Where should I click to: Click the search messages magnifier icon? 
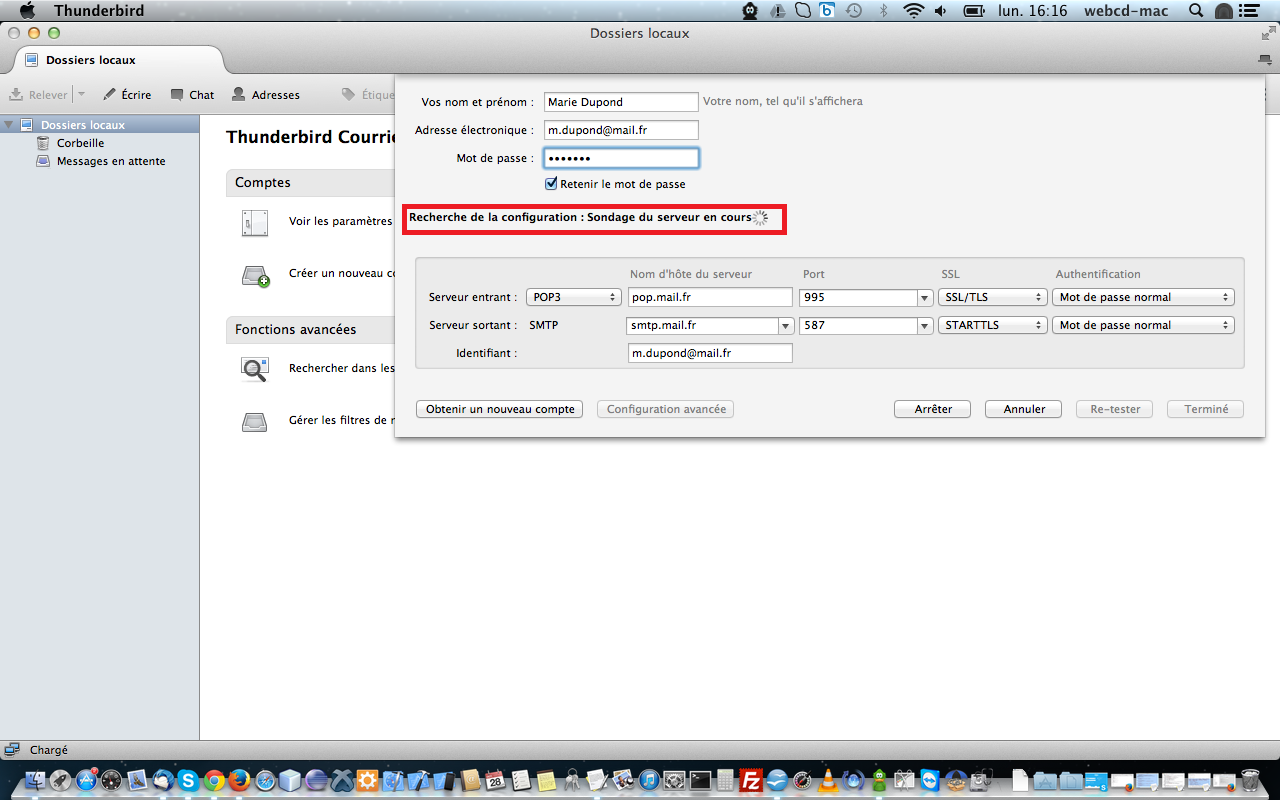click(x=255, y=369)
